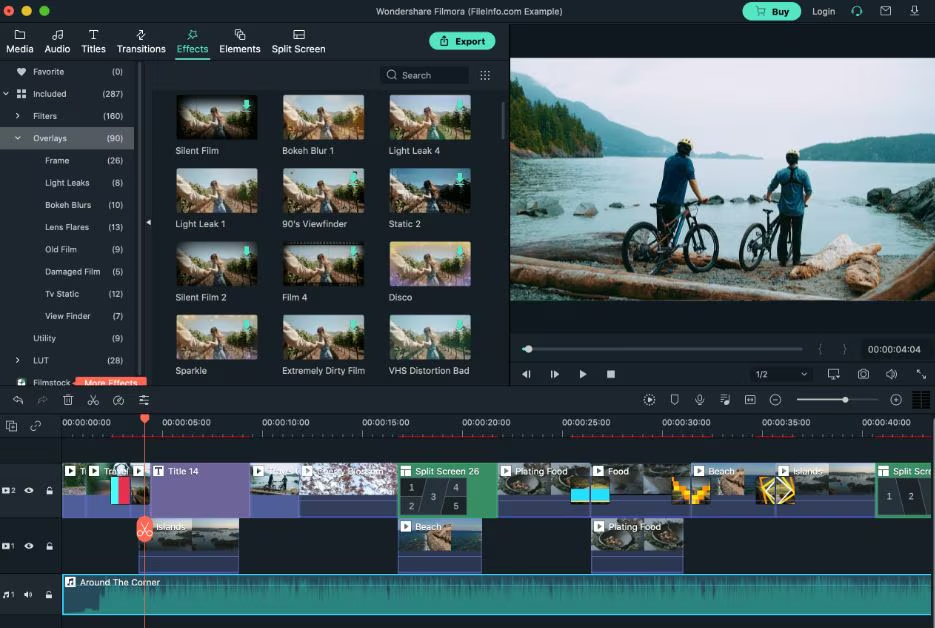Click the Buy button

(771, 11)
